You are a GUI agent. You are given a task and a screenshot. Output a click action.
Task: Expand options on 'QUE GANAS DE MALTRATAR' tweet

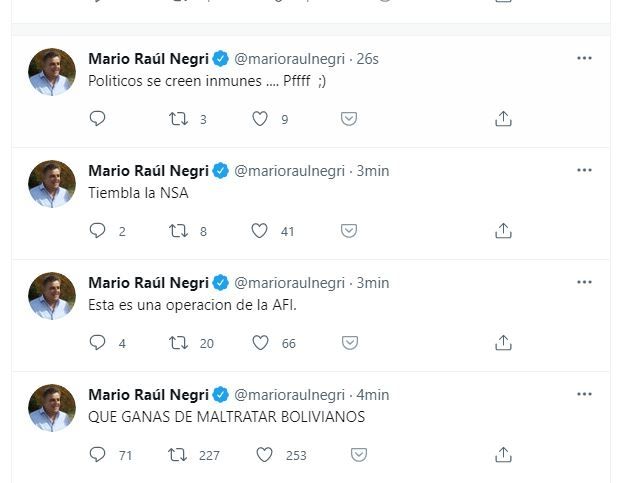(584, 394)
